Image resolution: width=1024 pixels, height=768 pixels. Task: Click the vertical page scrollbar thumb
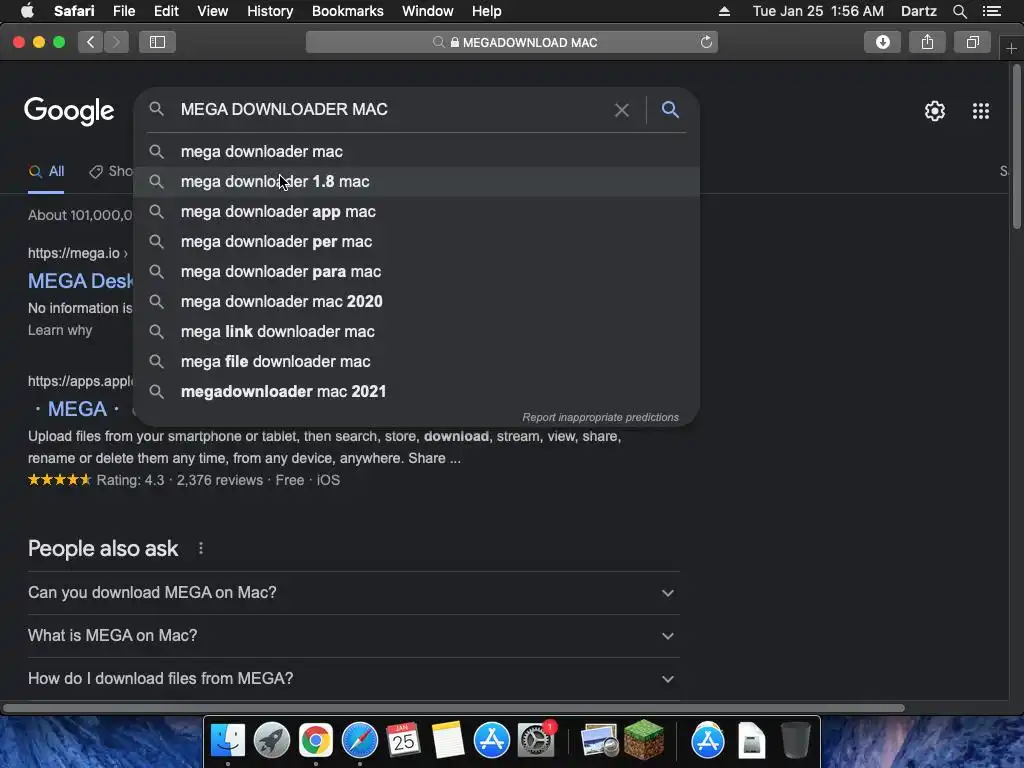coord(1017,148)
